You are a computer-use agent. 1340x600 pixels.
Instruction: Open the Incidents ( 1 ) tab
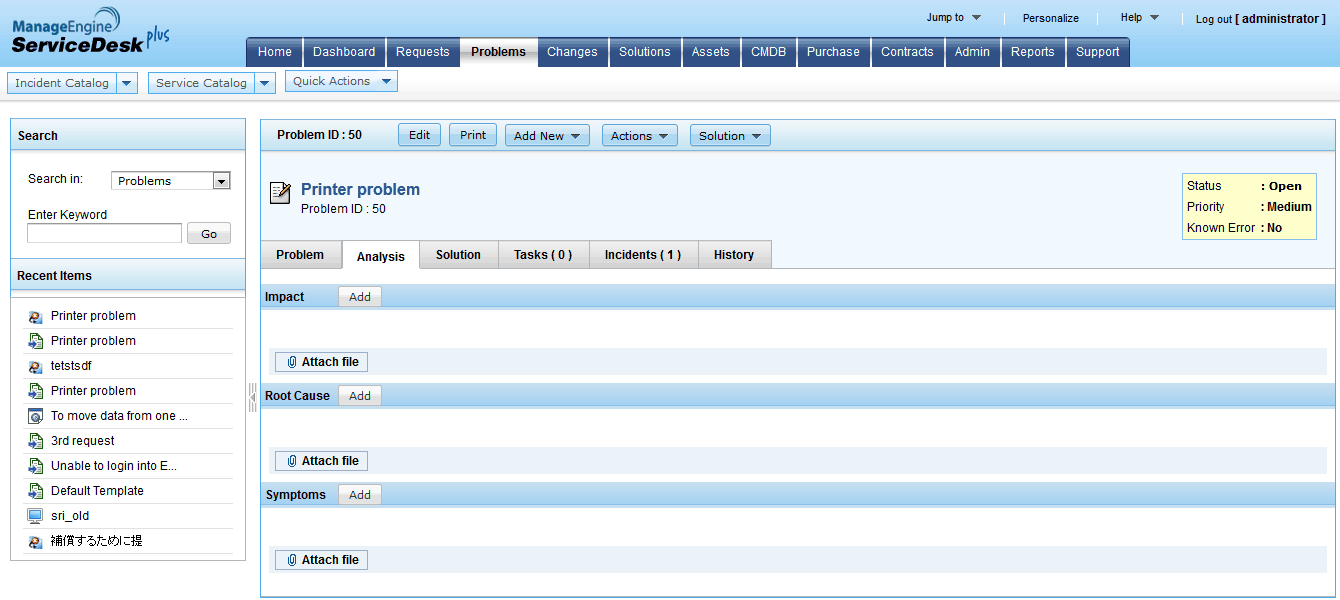pos(643,255)
